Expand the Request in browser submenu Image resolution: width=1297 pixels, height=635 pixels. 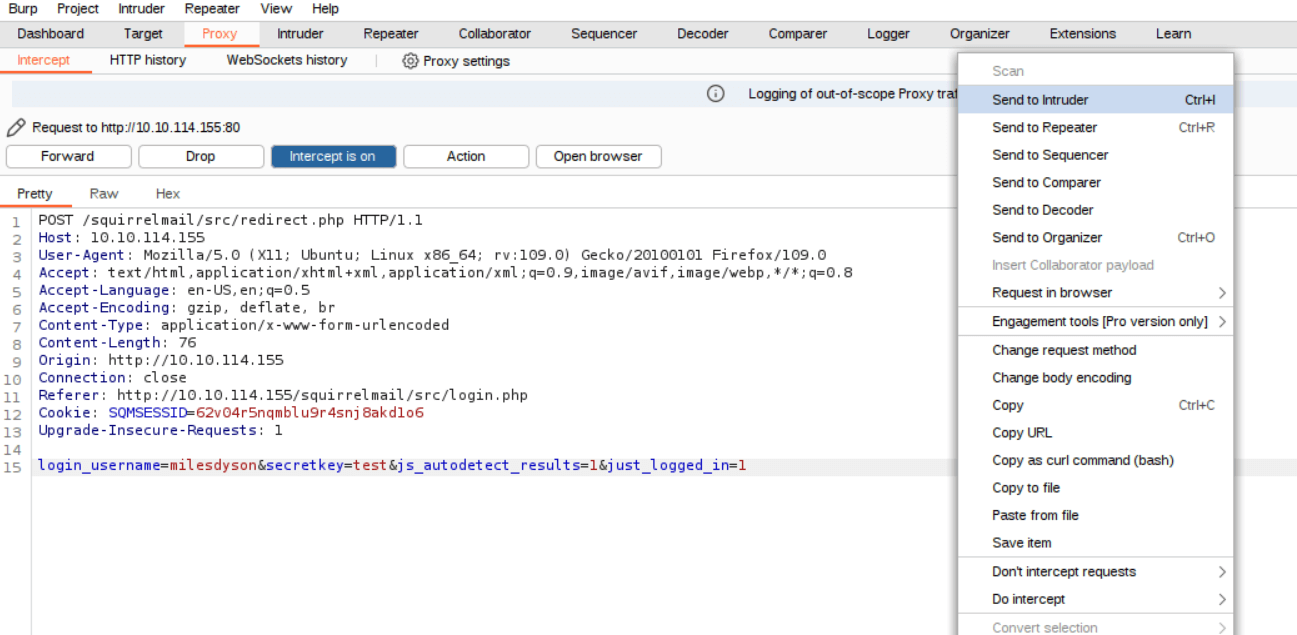pos(1221,293)
